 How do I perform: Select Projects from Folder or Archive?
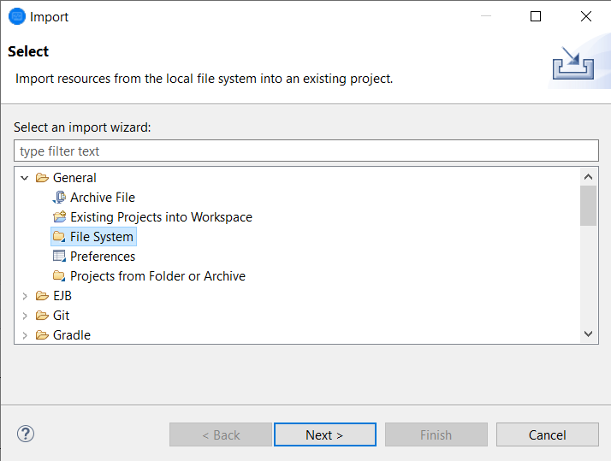coord(157,276)
